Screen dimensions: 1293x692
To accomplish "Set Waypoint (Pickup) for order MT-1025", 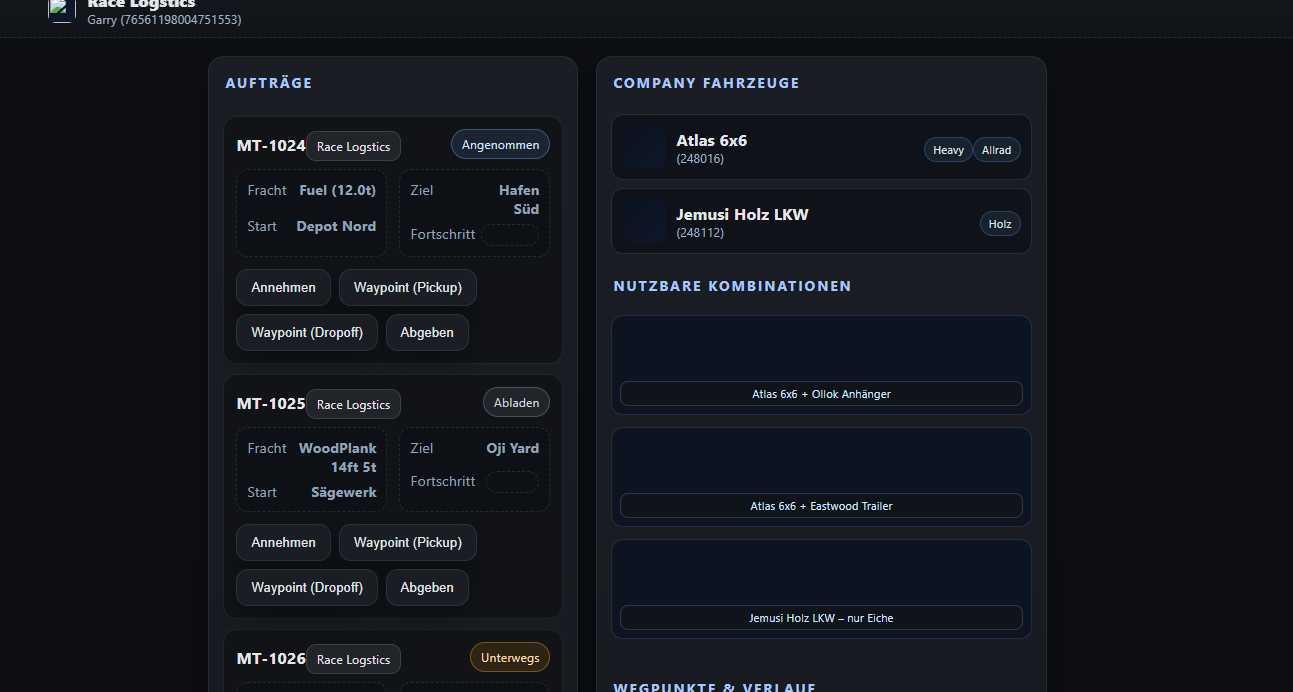I will point(408,543).
